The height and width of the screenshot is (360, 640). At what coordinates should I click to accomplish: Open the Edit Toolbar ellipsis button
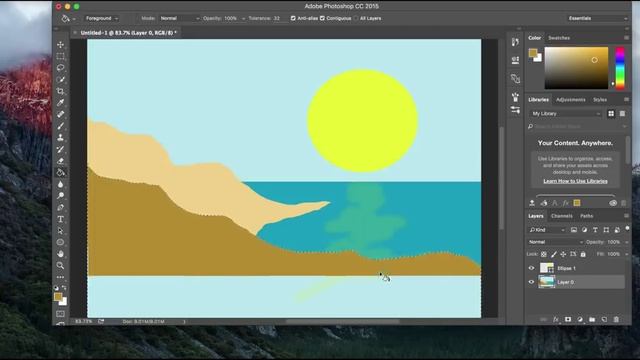click(x=60, y=277)
